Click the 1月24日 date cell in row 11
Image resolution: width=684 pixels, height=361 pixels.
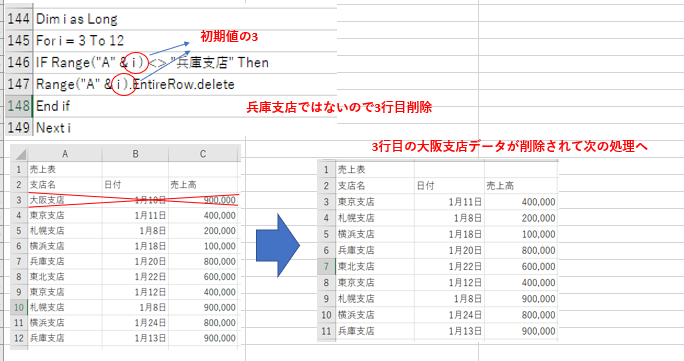(x=135, y=323)
